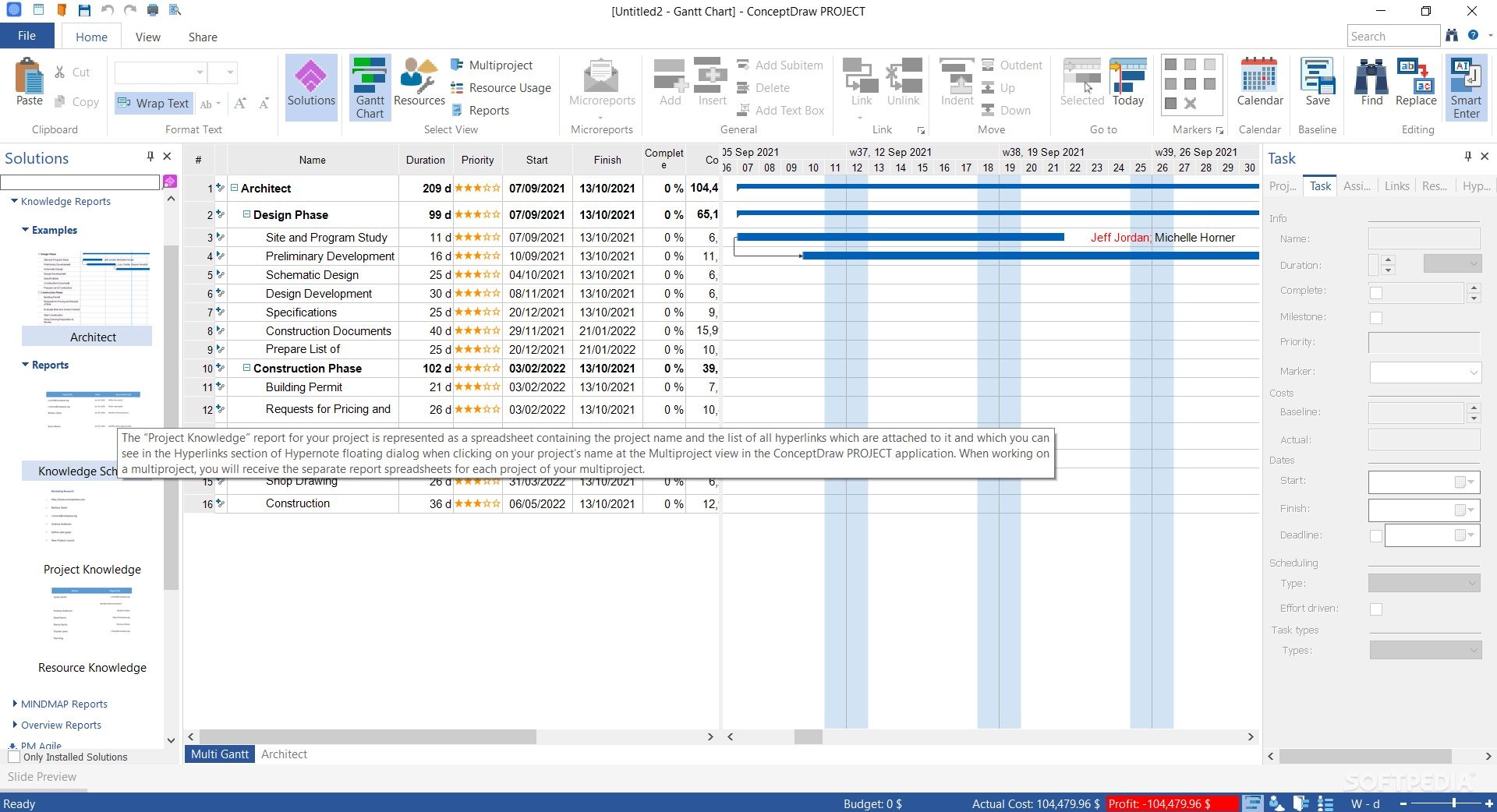Check the Complete checkbox in Task panel
This screenshot has height=812, width=1497.
pyautogui.click(x=1376, y=292)
